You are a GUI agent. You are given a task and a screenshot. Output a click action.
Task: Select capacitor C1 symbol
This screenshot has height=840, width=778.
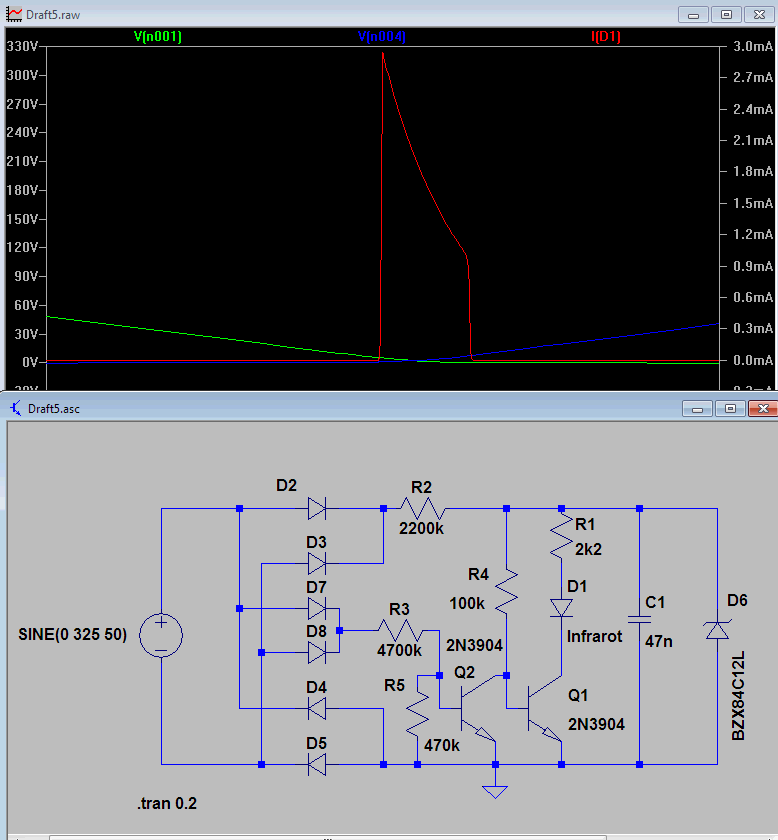click(x=639, y=619)
